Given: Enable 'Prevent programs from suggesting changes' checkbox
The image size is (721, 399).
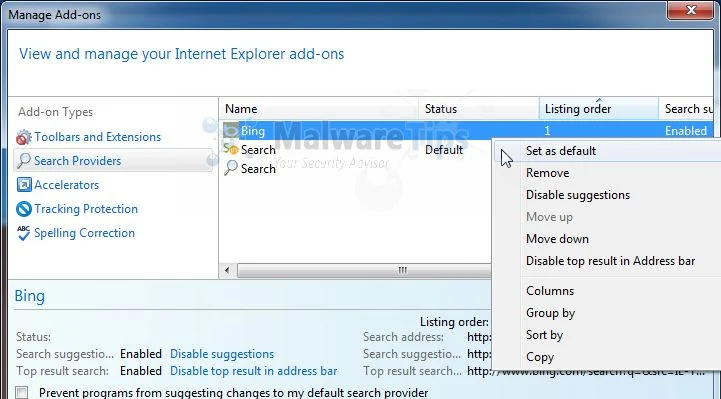Looking at the screenshot, I should coord(21,393).
